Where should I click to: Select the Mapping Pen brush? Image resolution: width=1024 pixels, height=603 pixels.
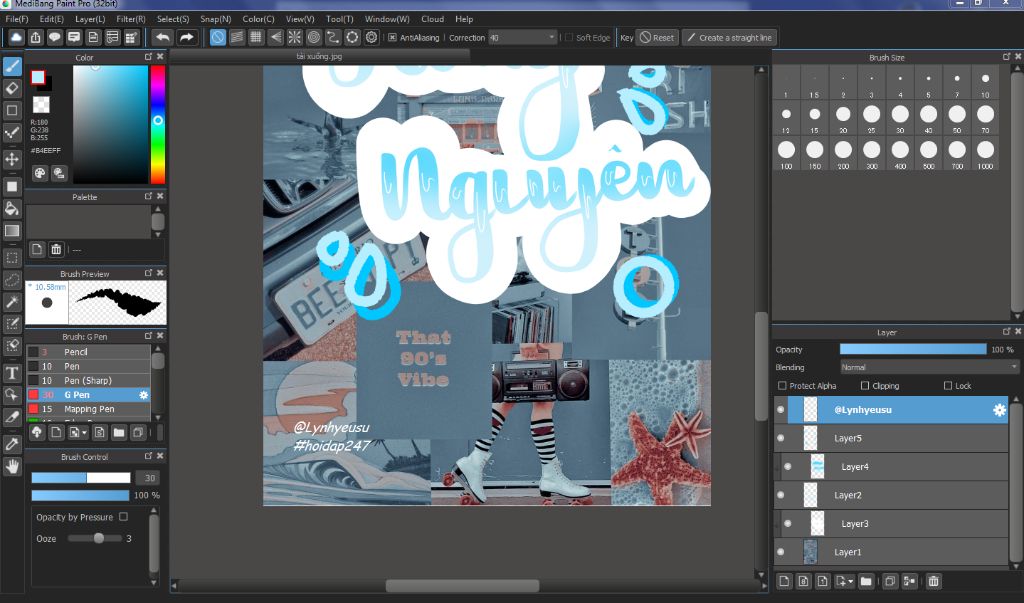[88, 409]
